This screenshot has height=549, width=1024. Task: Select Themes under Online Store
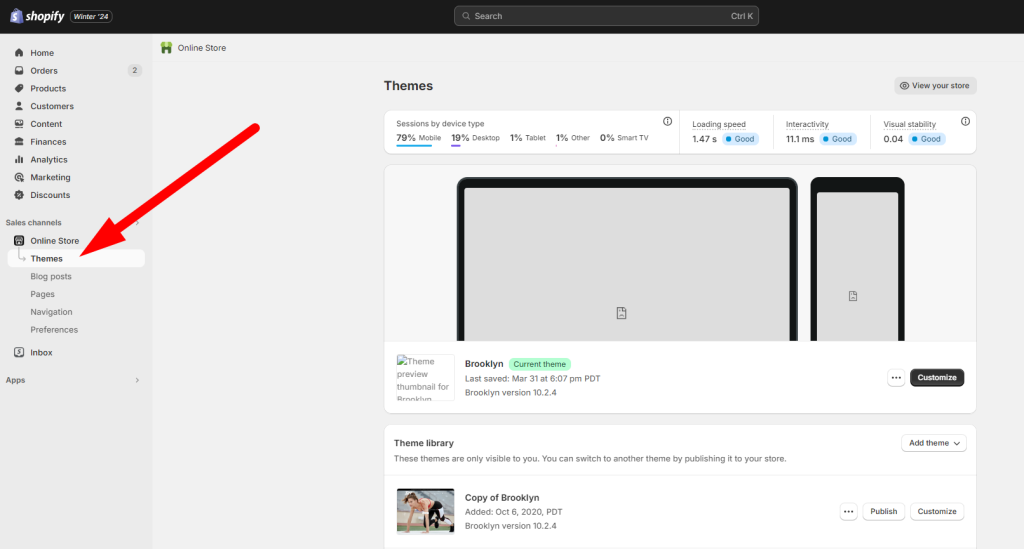(x=76, y=259)
